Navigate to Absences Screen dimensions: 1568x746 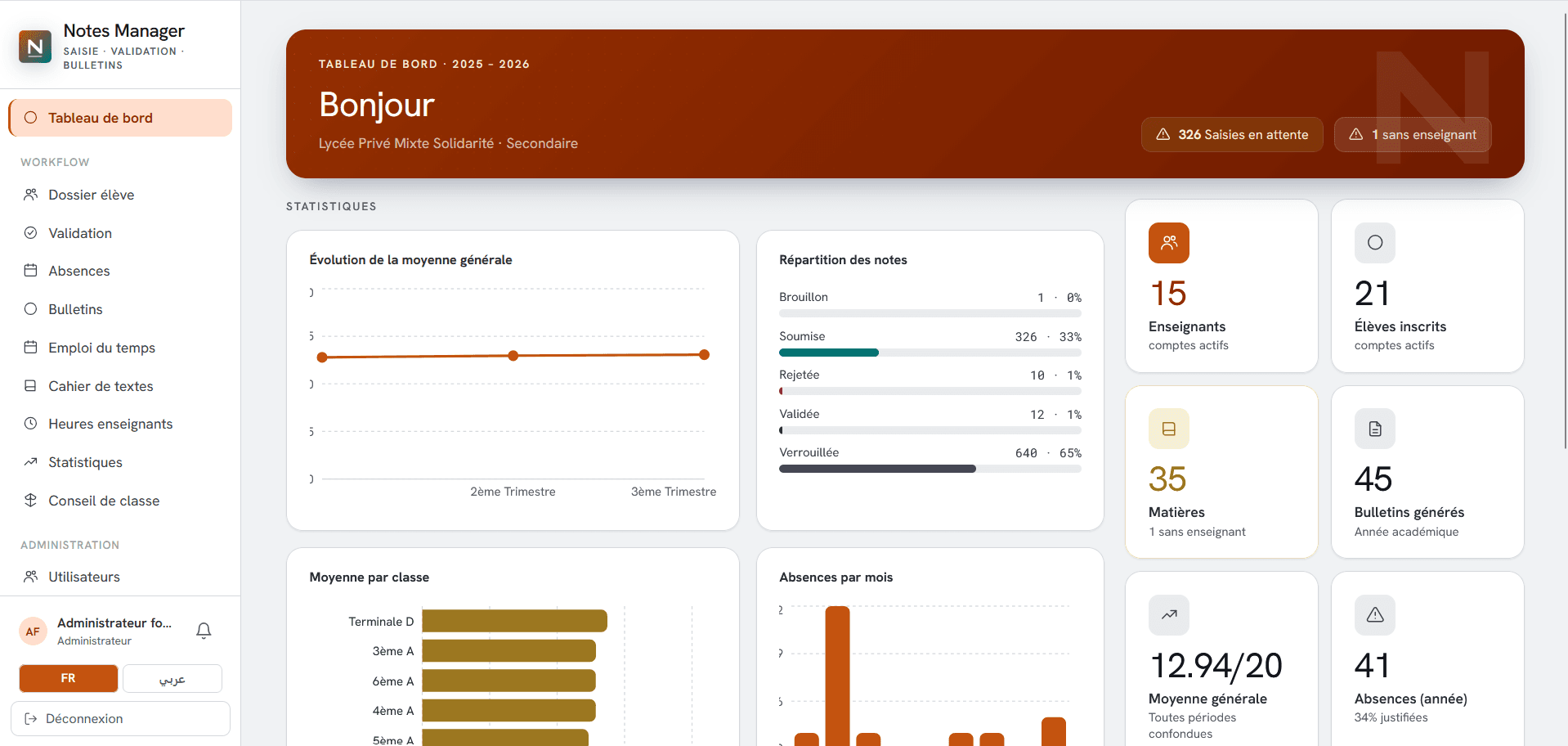120,271
